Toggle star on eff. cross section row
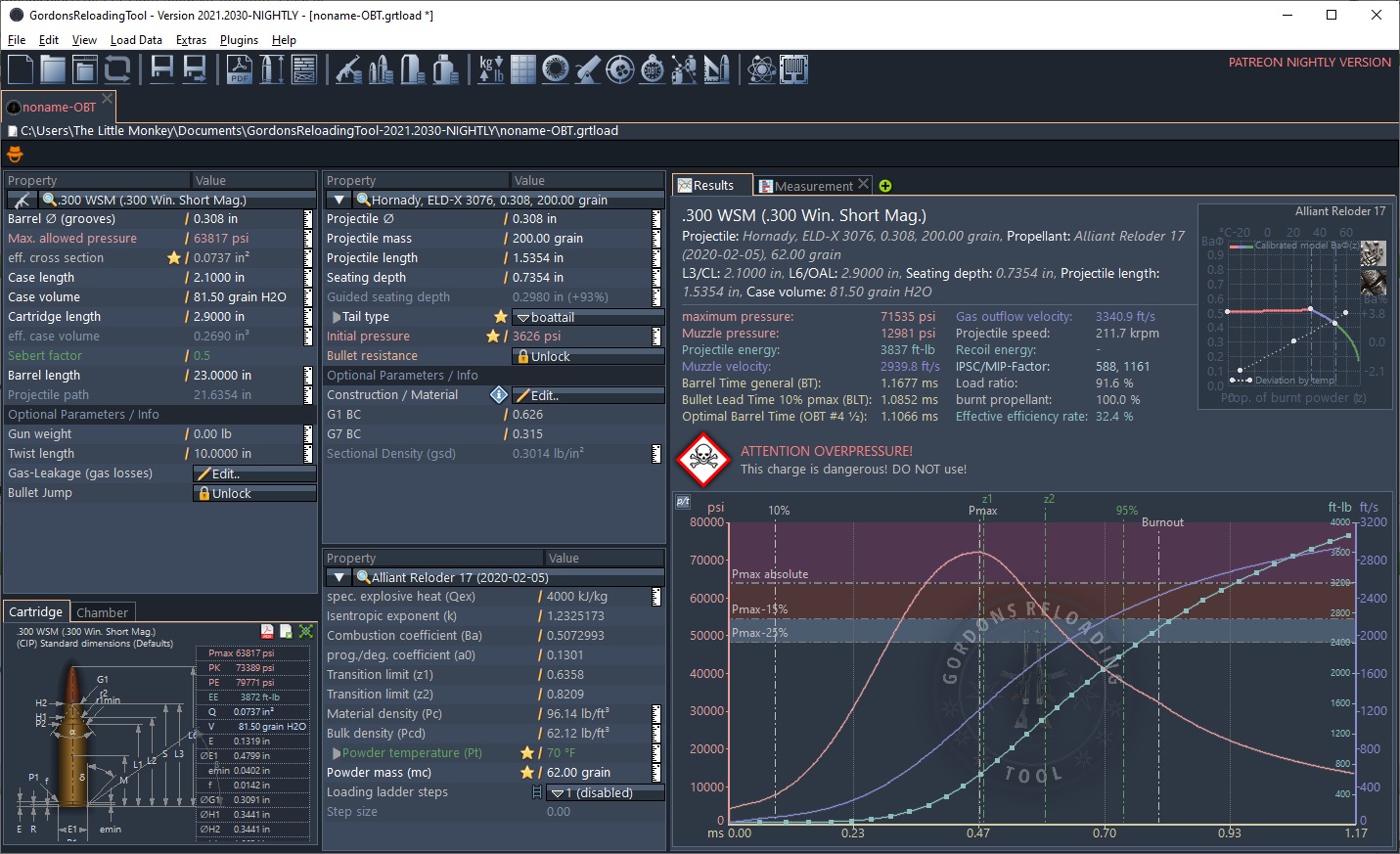 coord(174,258)
